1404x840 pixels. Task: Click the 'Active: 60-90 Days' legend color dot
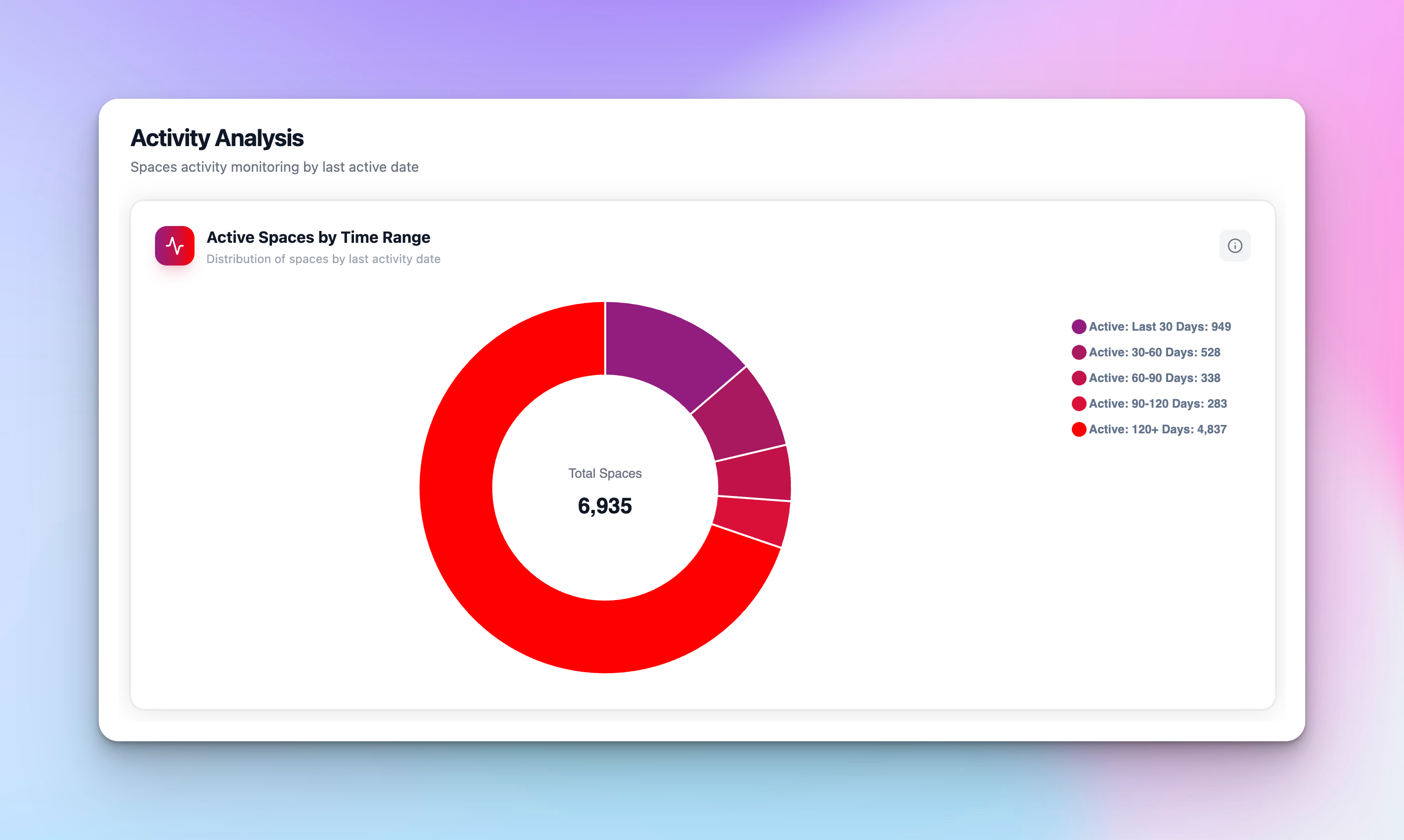pyautogui.click(x=1079, y=378)
